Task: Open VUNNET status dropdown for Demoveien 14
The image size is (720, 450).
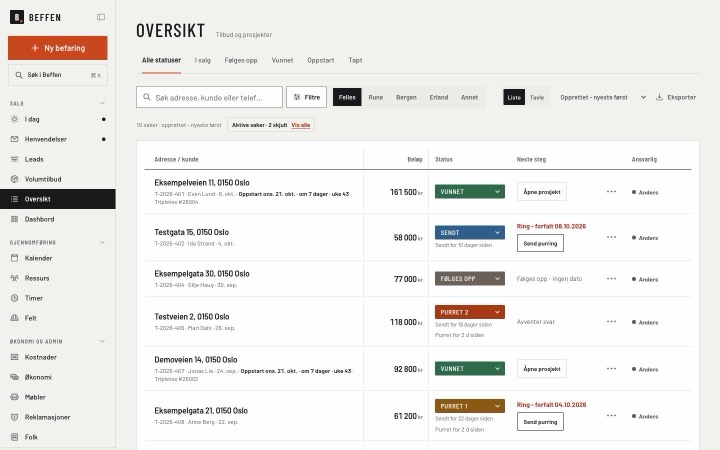Action: (470, 368)
